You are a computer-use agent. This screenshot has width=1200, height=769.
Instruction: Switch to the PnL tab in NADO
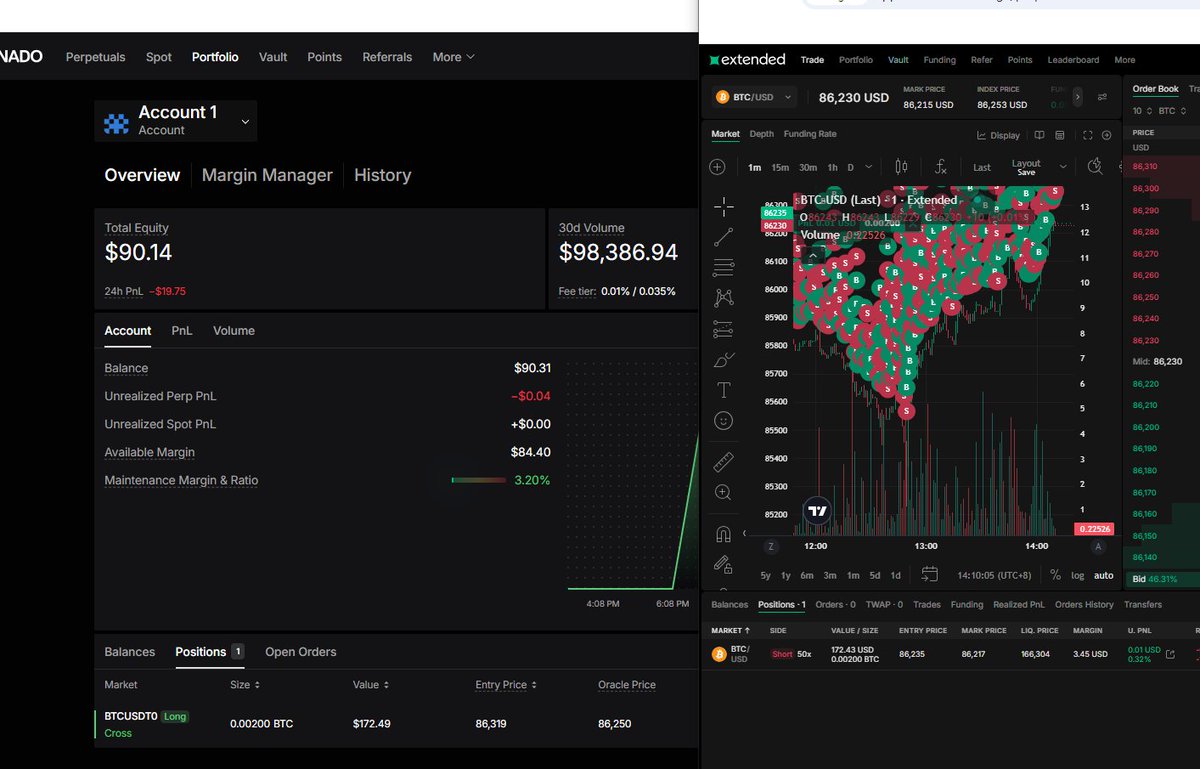pyautogui.click(x=182, y=330)
